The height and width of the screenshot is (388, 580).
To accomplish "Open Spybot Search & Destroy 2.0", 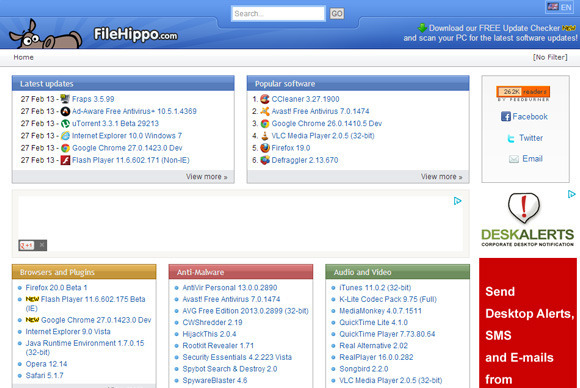I will (x=230, y=369).
